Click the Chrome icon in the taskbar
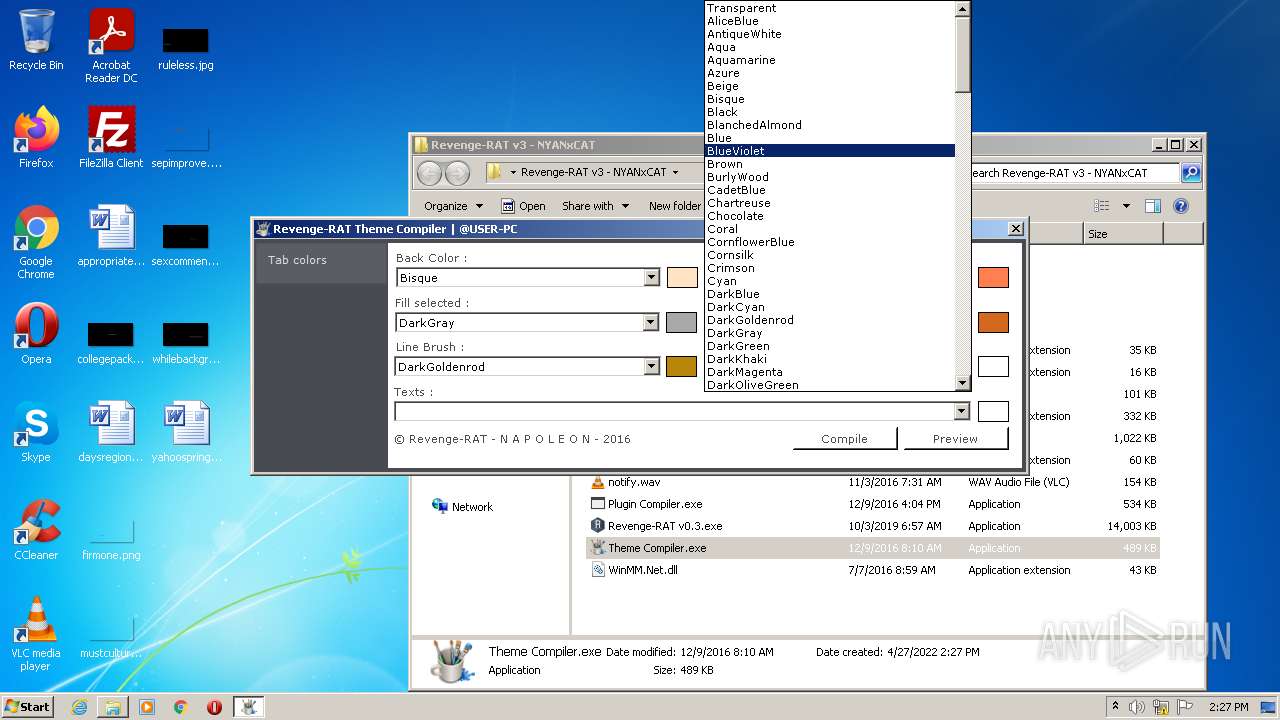 (181, 707)
